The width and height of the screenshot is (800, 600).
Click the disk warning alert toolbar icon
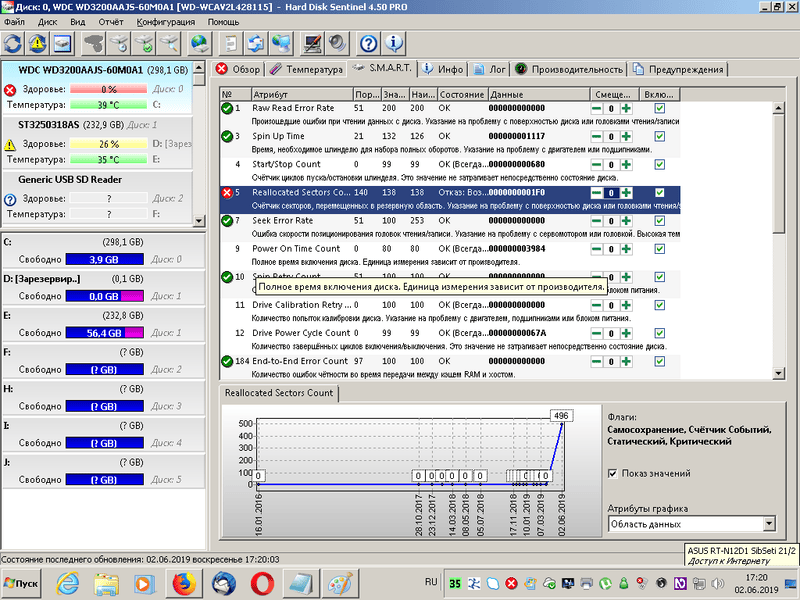point(38,44)
